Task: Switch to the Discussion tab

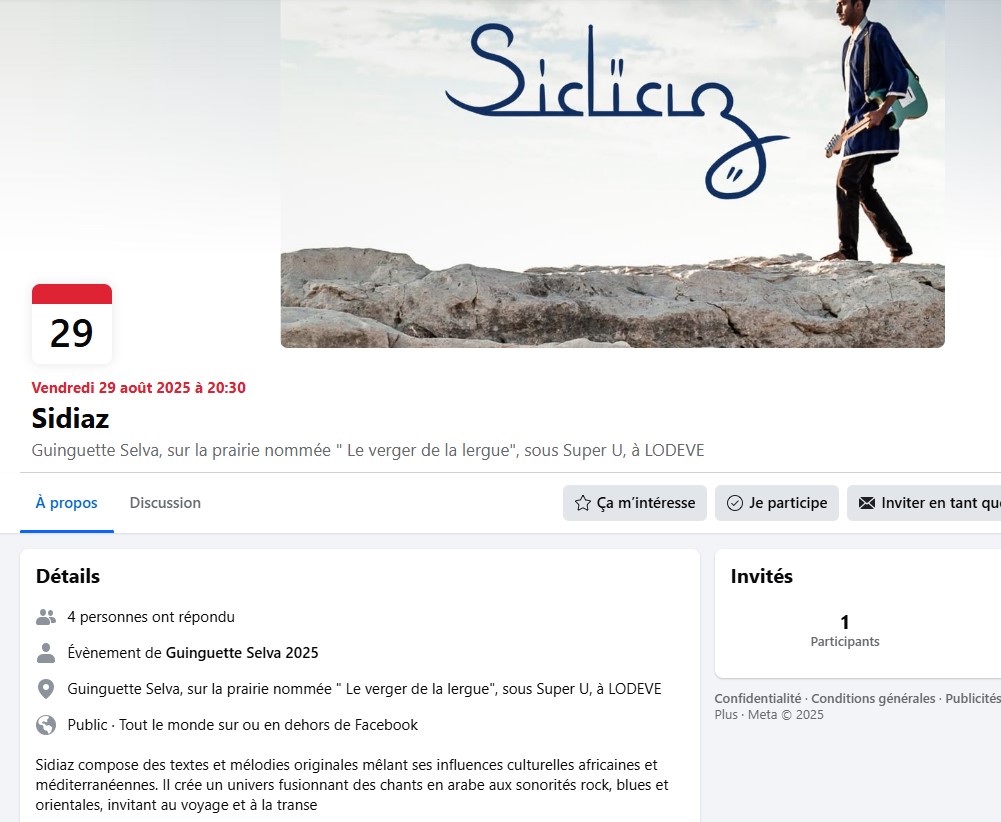Action: 165,503
